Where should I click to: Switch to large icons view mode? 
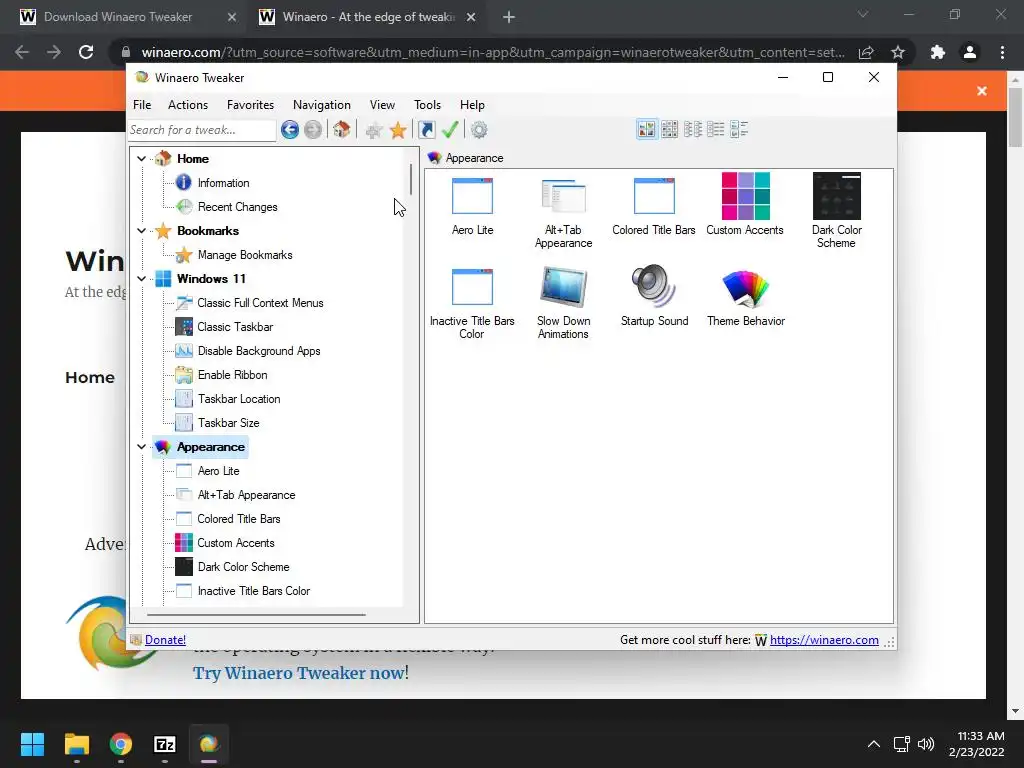[x=647, y=129]
